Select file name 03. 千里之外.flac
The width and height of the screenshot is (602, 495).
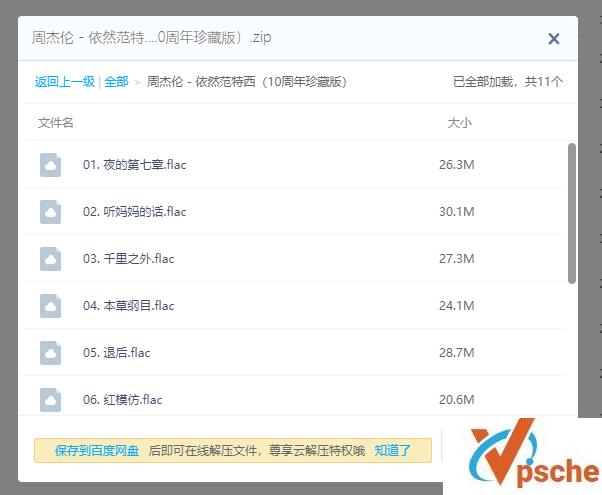coord(129,259)
